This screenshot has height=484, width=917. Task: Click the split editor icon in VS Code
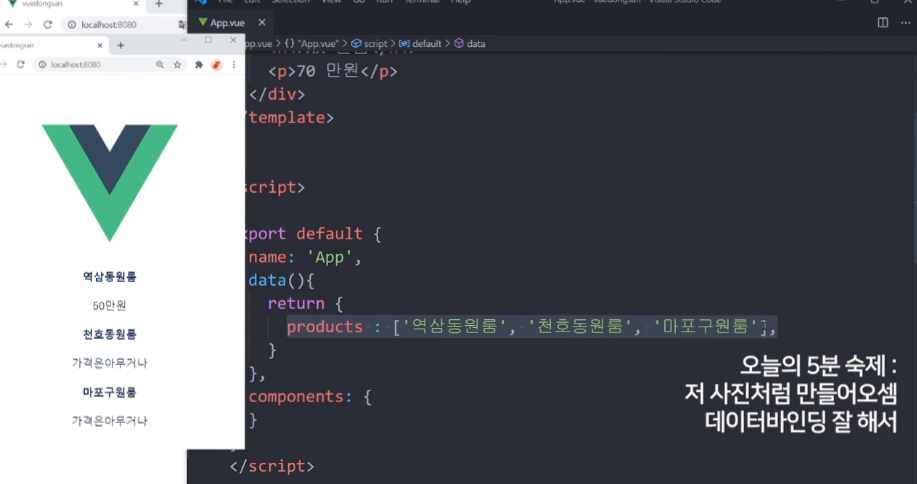click(x=882, y=23)
